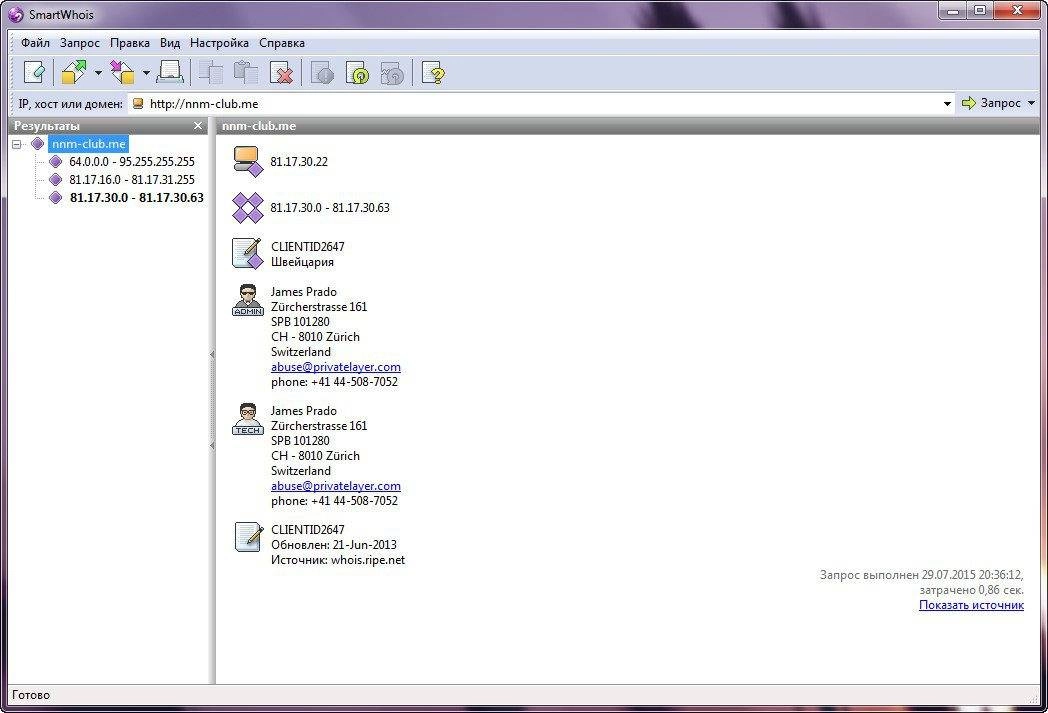Click the load results envelope icon
The width and height of the screenshot is (1048, 713).
click(x=122, y=72)
